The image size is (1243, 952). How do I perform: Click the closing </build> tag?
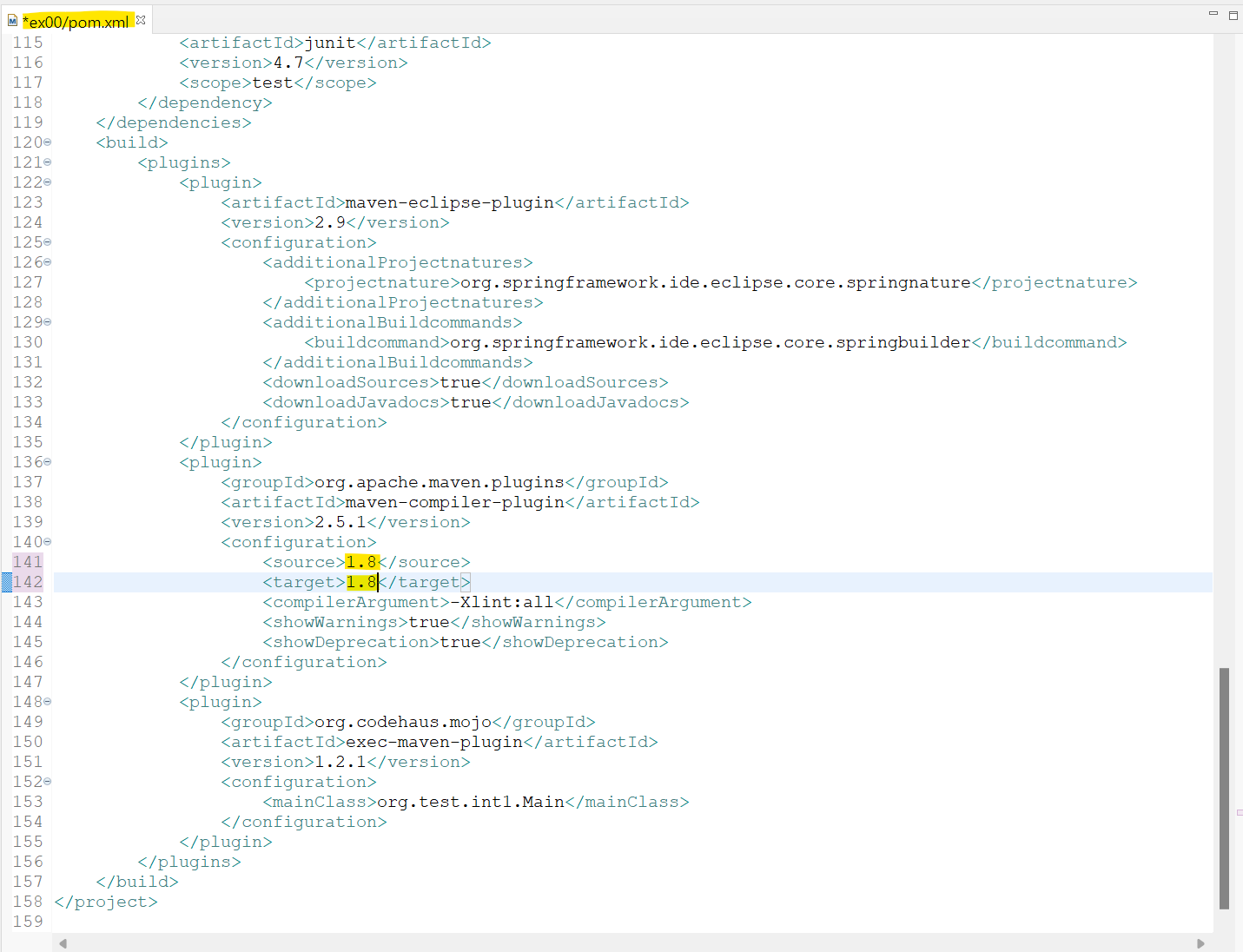pos(137,882)
